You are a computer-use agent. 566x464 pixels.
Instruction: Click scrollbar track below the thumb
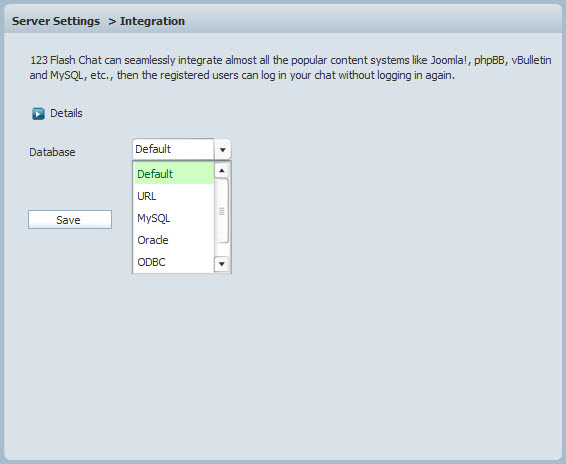click(x=222, y=250)
